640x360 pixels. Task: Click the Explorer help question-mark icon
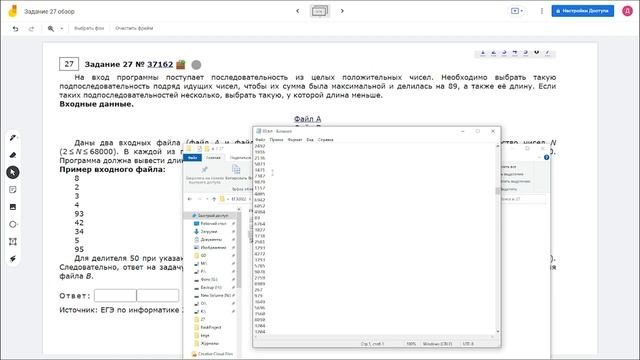[x=547, y=158]
